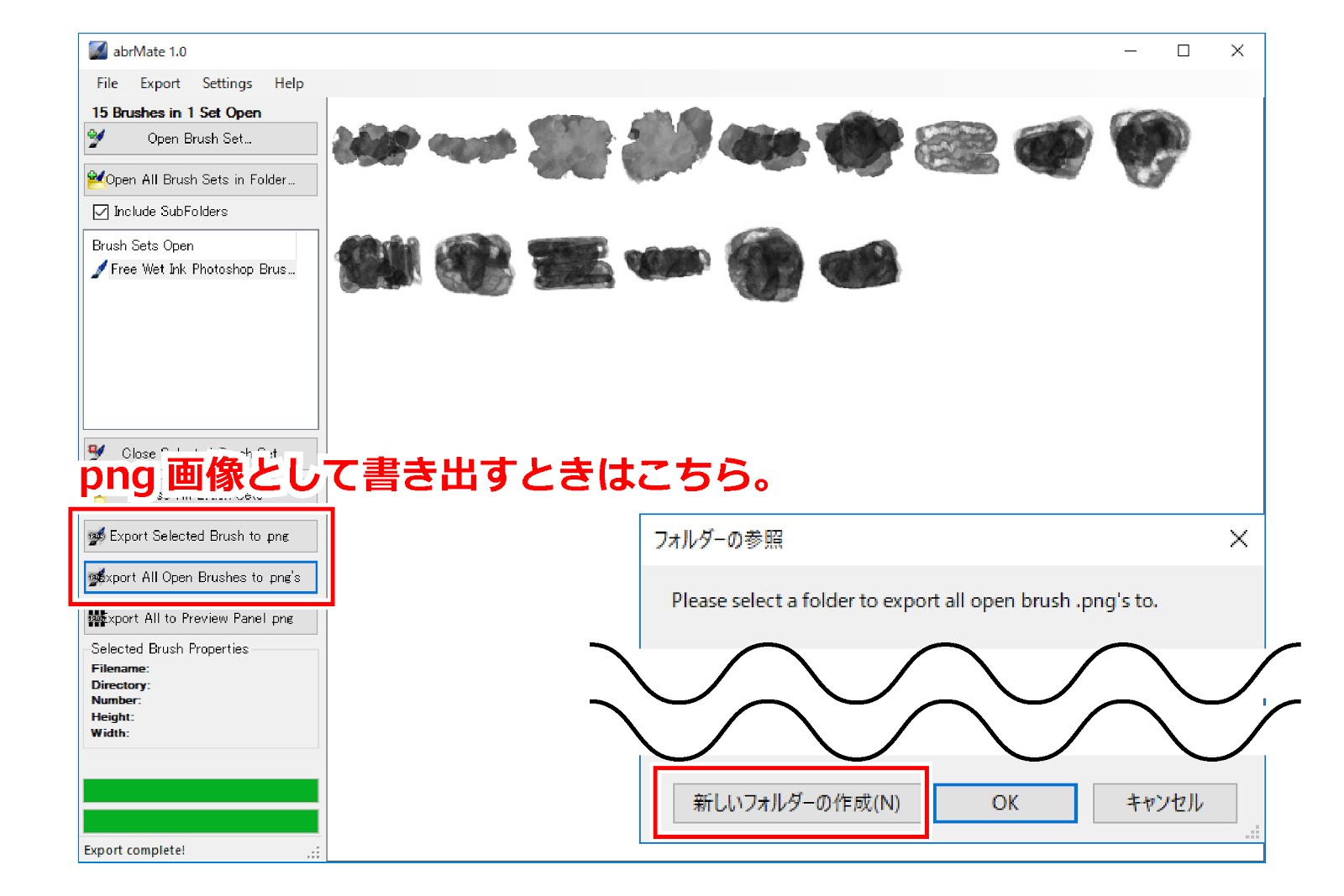
Task: Maximize the abrMate window
Action: (1184, 51)
